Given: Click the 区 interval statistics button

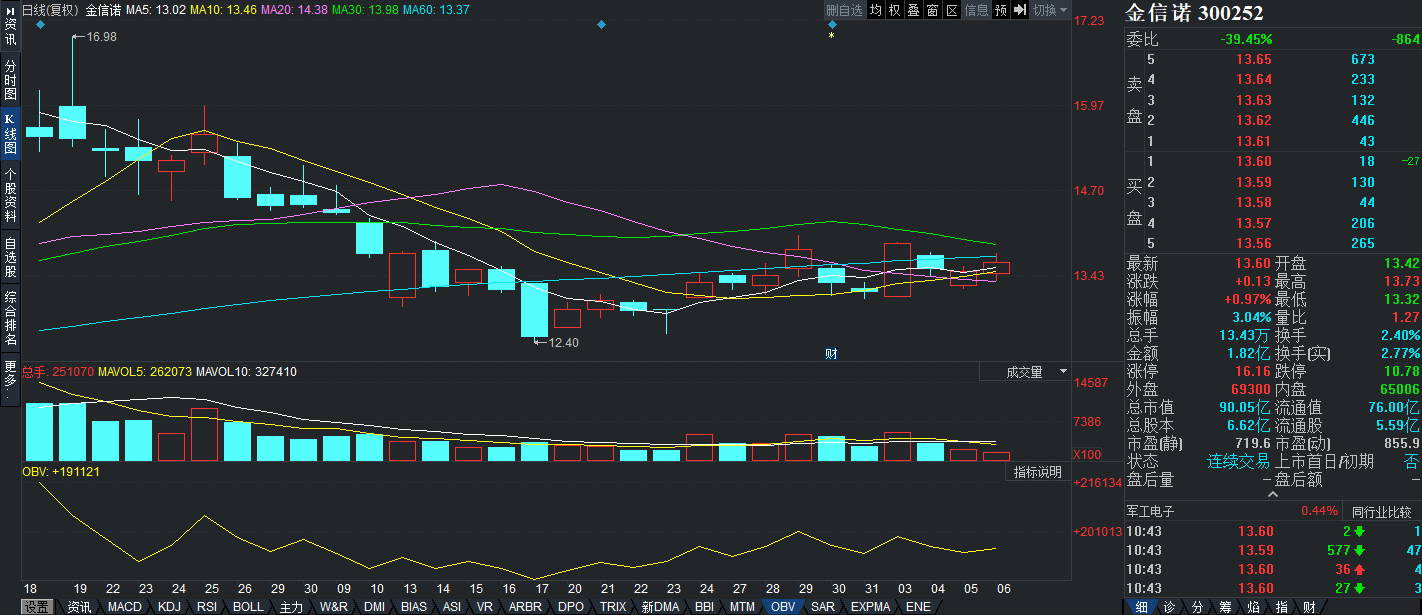Looking at the screenshot, I should pos(952,10).
